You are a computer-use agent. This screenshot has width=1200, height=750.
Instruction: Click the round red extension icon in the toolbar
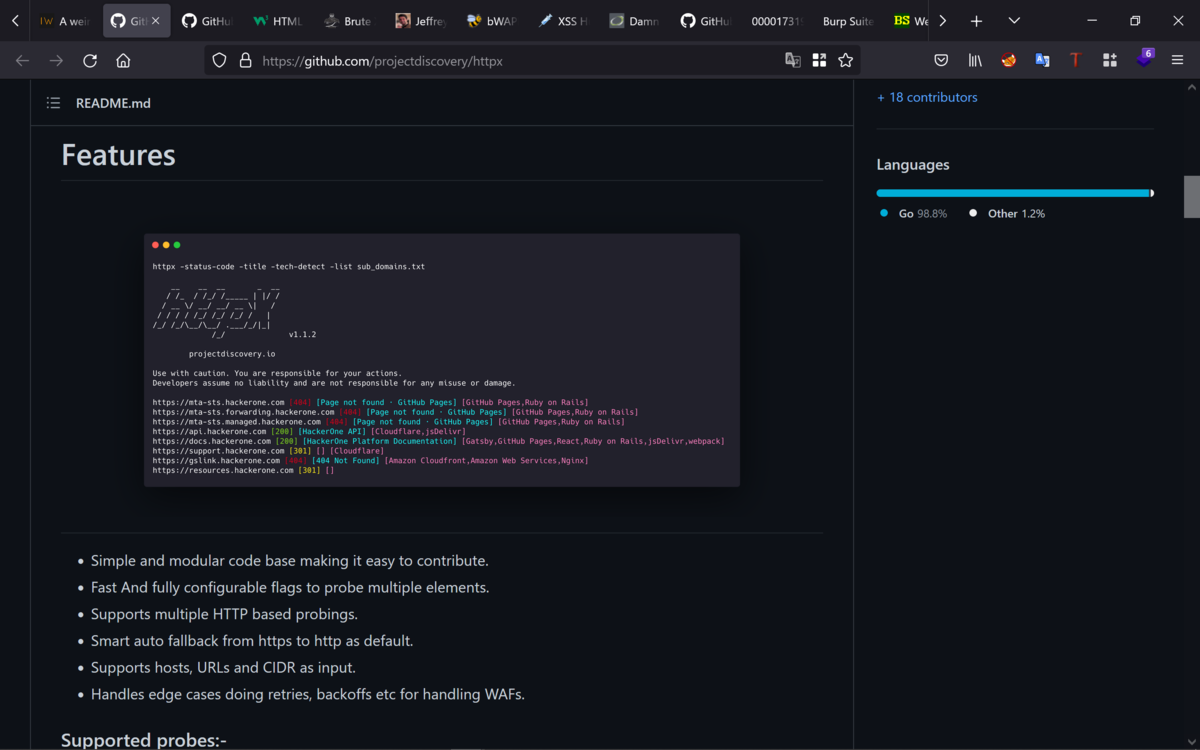[x=1009, y=61]
